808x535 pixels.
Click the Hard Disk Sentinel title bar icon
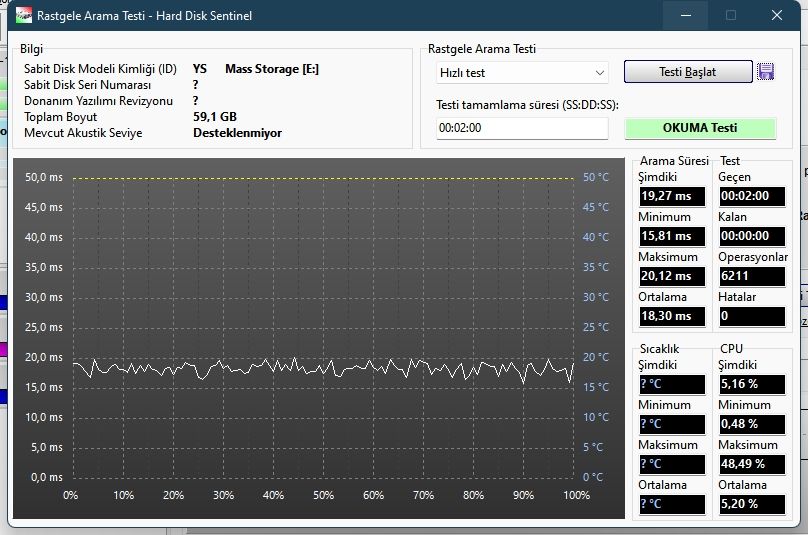click(x=24, y=15)
